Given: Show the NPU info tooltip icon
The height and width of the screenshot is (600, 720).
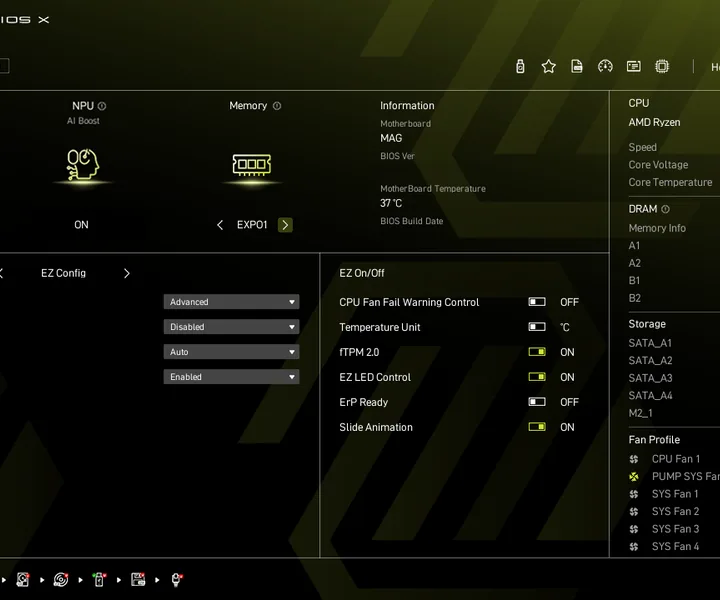Looking at the screenshot, I should click(x=102, y=106).
